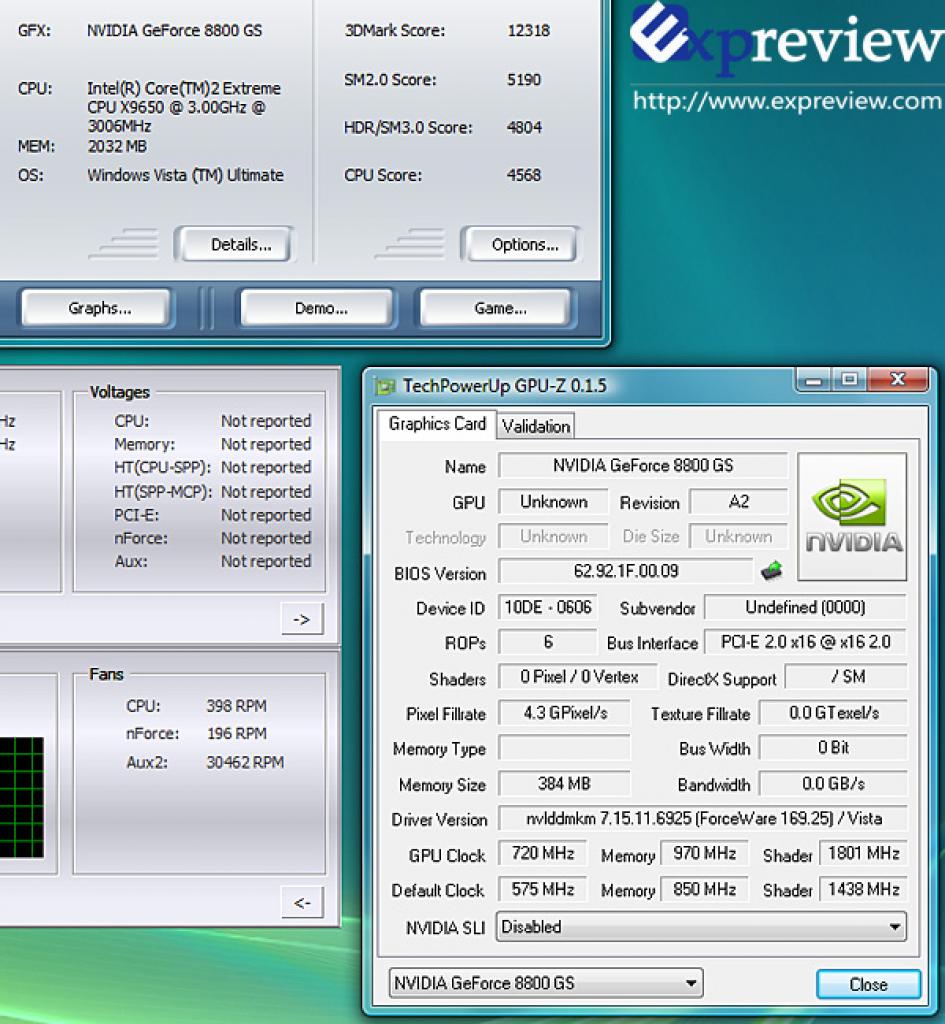Click the Revision A2 field
945x1024 pixels.
click(739, 502)
